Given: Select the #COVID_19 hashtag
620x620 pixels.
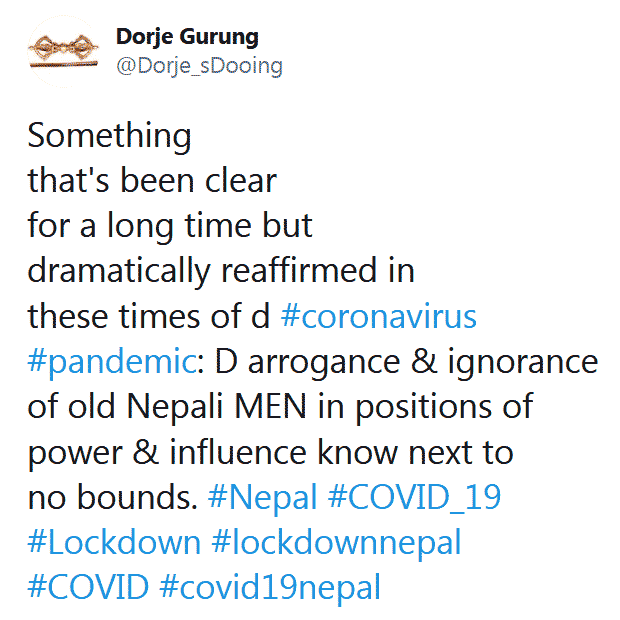Looking at the screenshot, I should [414, 497].
